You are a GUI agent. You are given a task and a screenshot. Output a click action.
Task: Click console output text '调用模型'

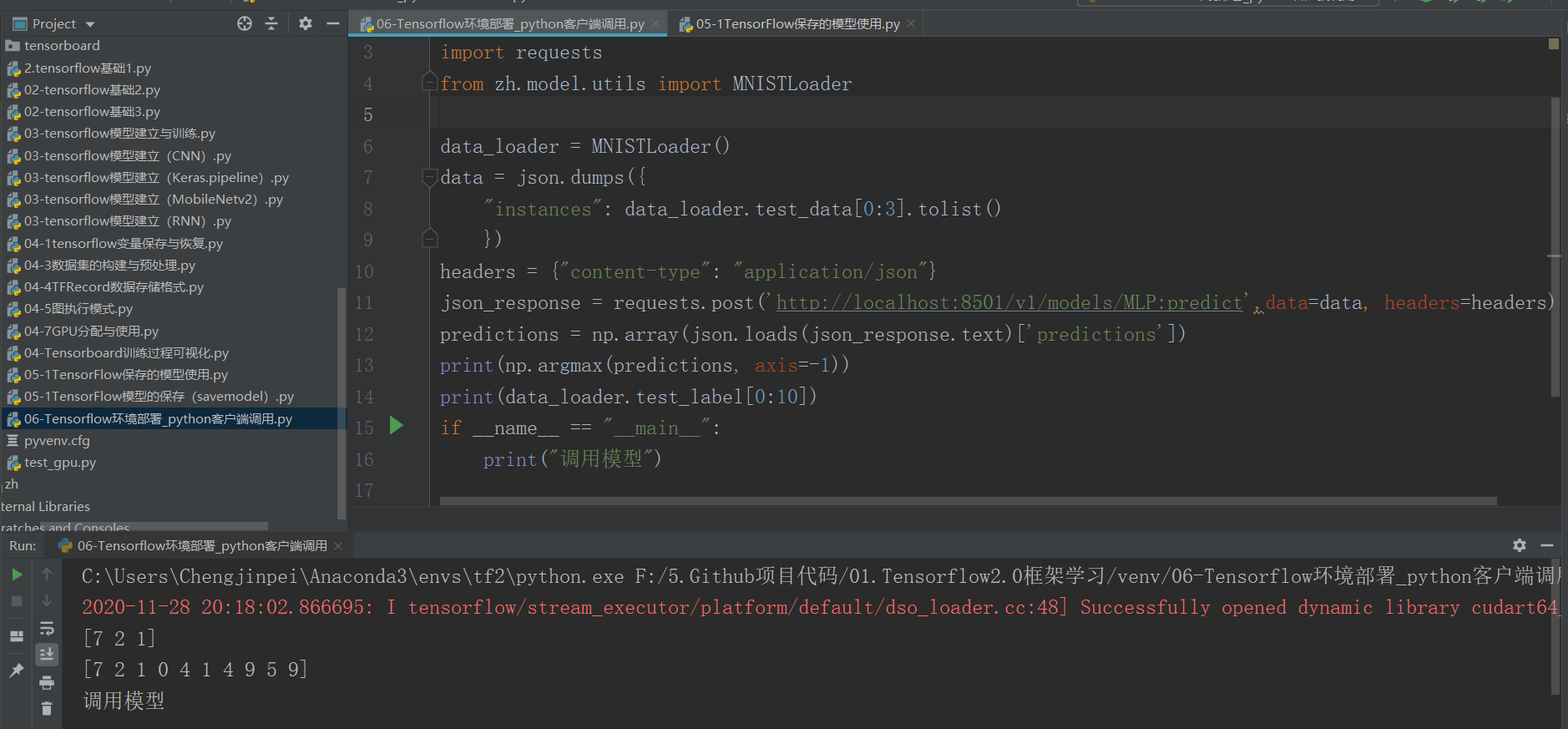(124, 701)
